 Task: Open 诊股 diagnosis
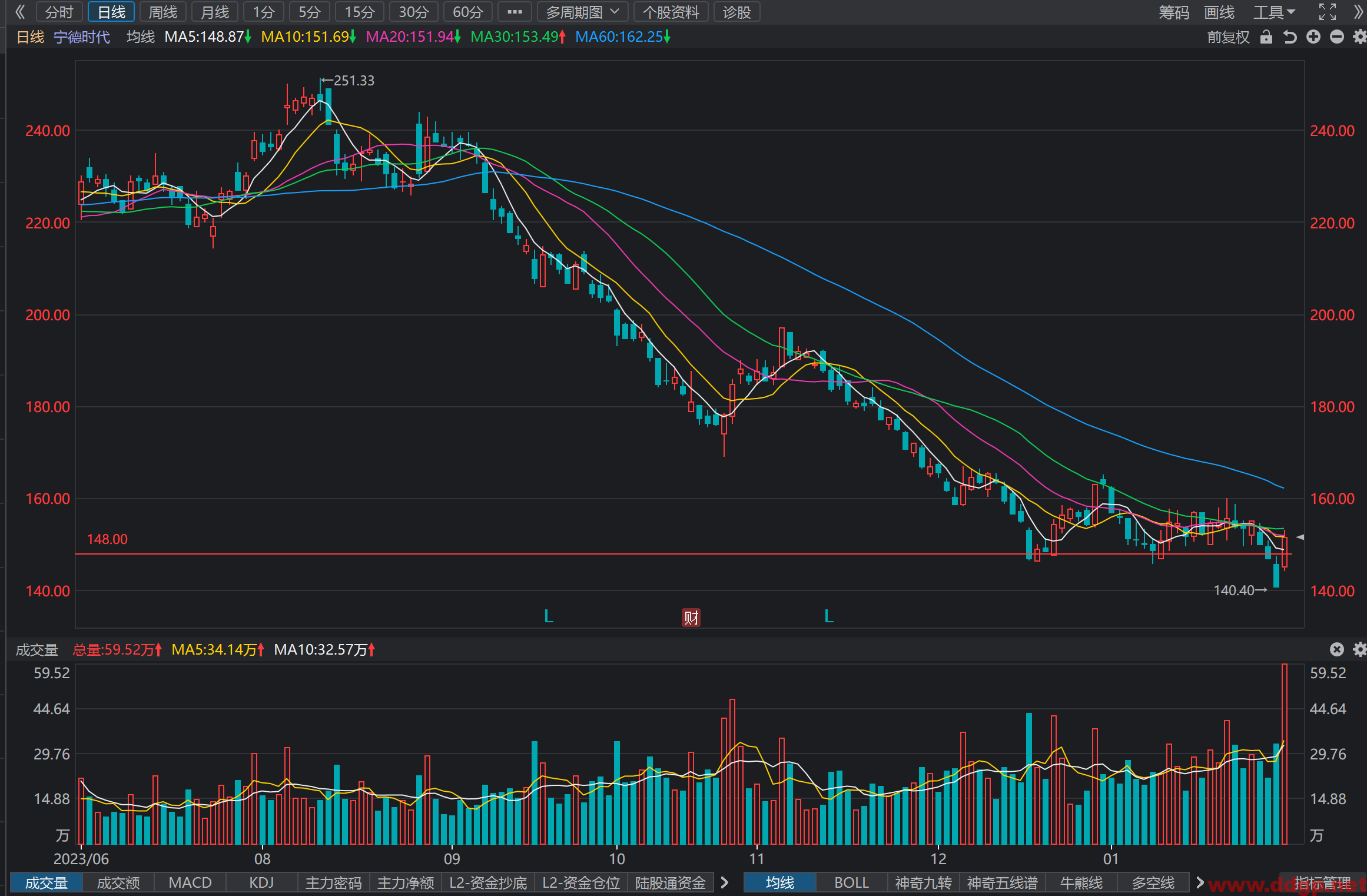click(737, 12)
